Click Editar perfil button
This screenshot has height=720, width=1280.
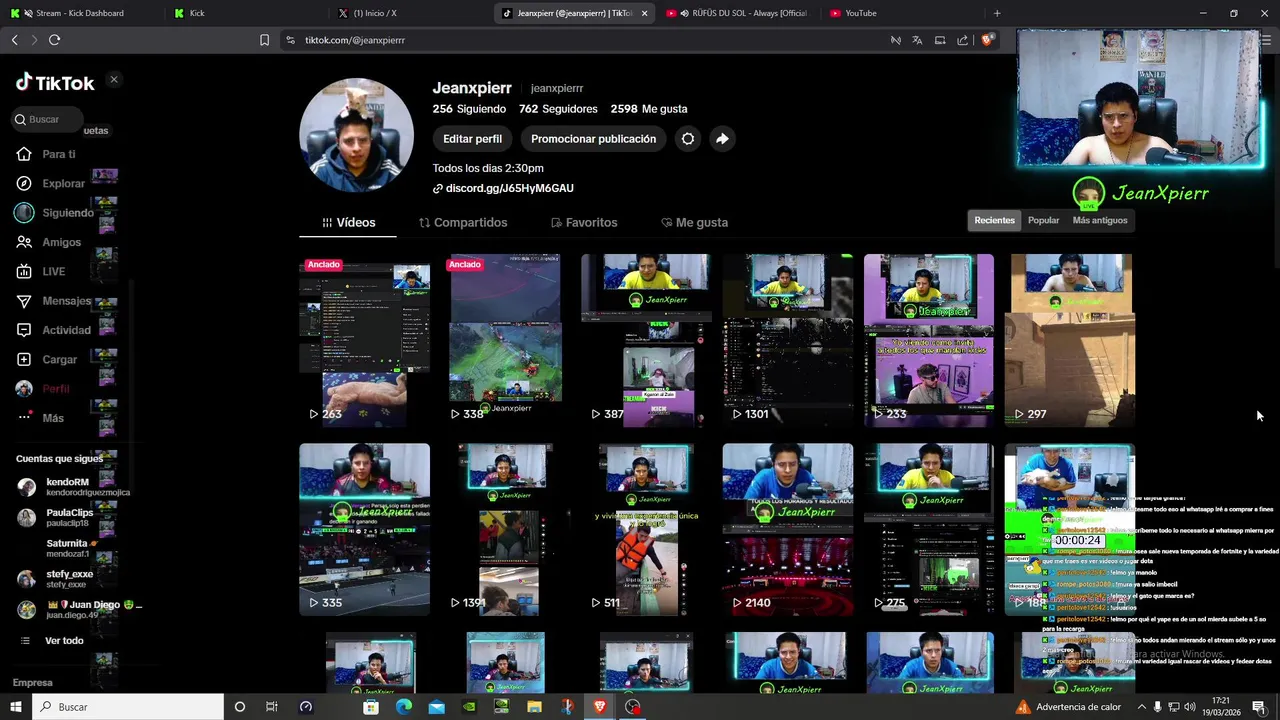point(472,139)
